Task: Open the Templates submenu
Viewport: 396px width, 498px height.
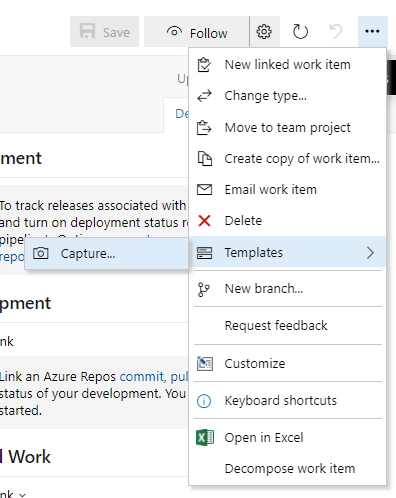Action: (287, 252)
